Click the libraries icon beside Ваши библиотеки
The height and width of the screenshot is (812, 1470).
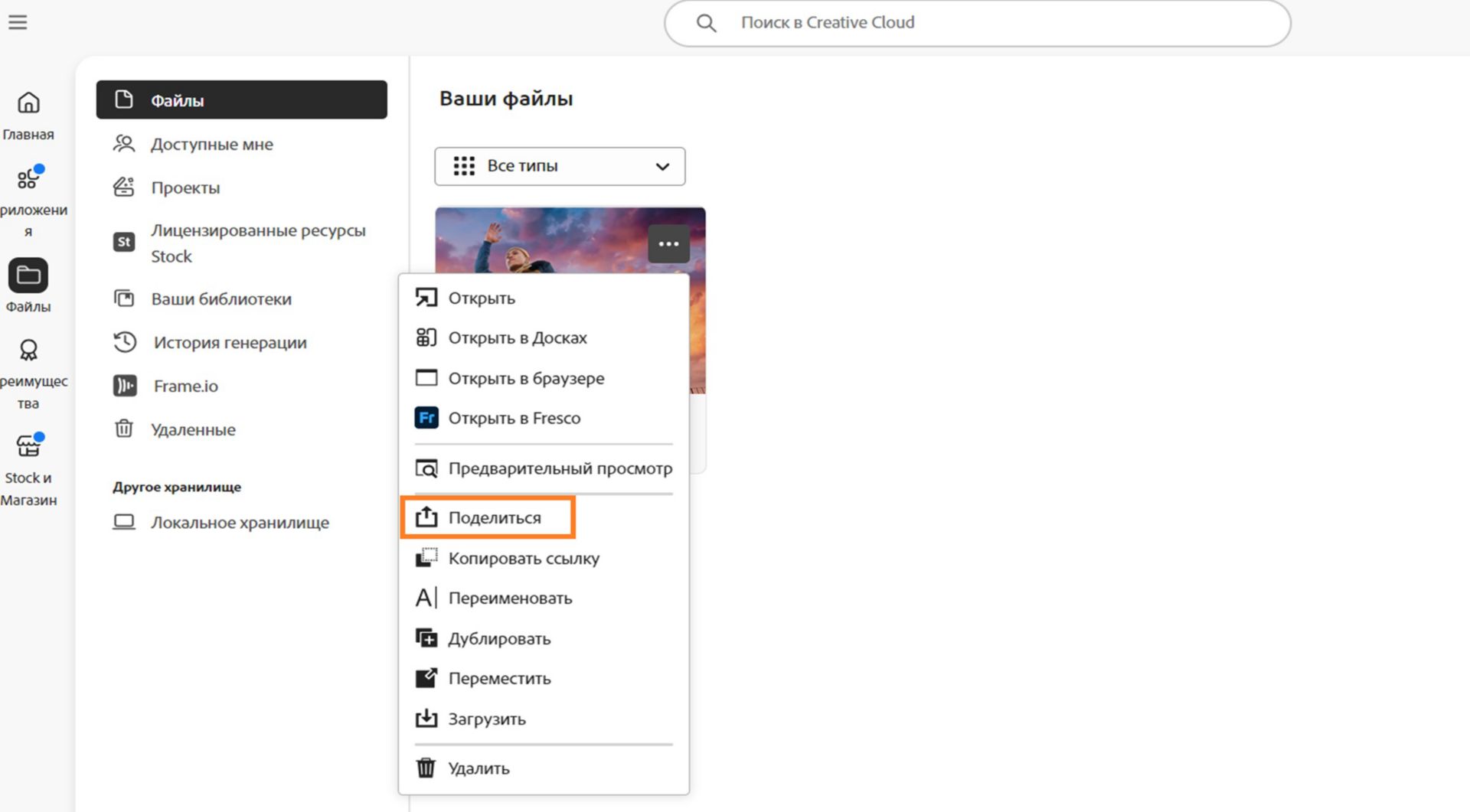[124, 298]
